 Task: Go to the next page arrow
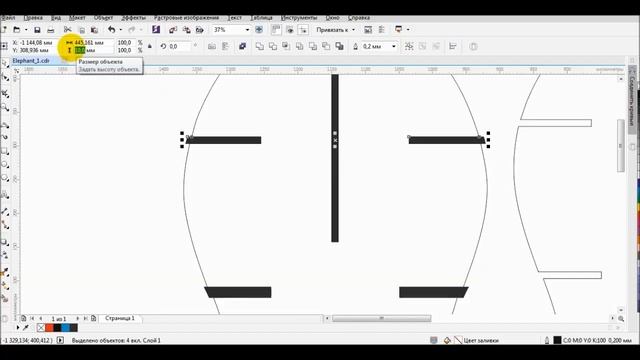[78, 318]
